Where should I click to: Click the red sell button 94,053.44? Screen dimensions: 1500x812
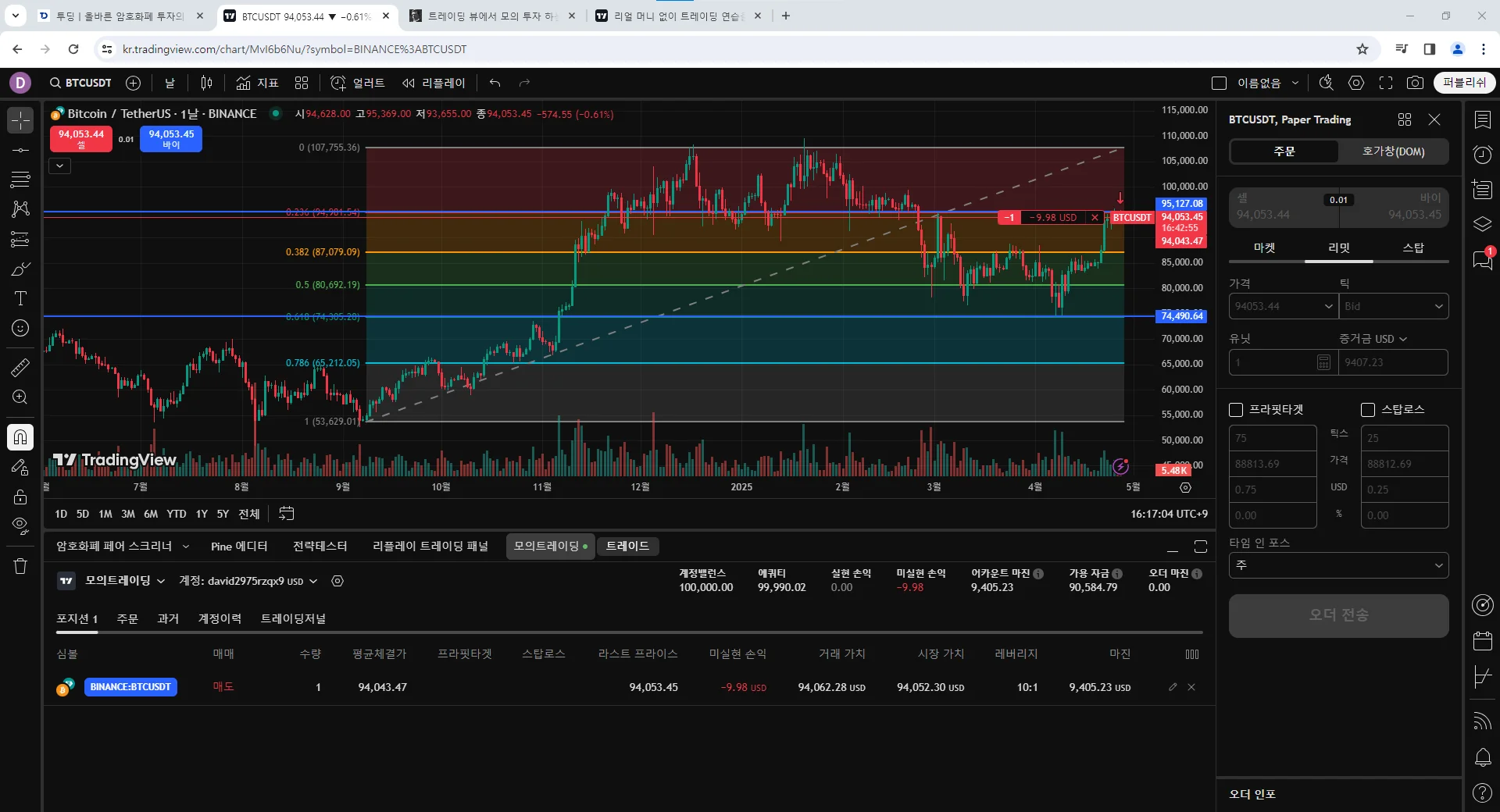(81, 139)
